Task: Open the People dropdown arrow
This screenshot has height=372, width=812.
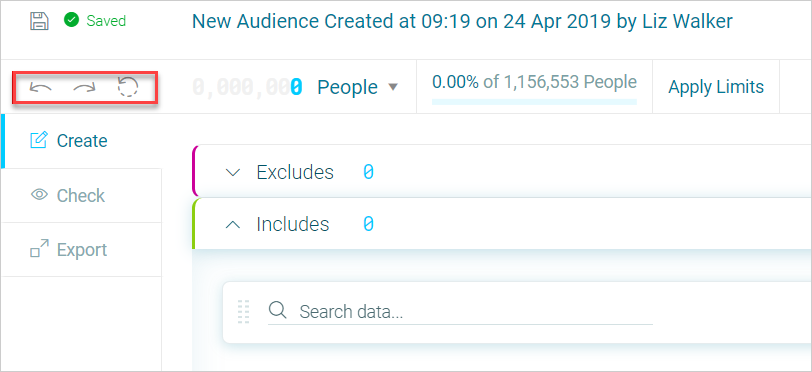Action: (393, 87)
